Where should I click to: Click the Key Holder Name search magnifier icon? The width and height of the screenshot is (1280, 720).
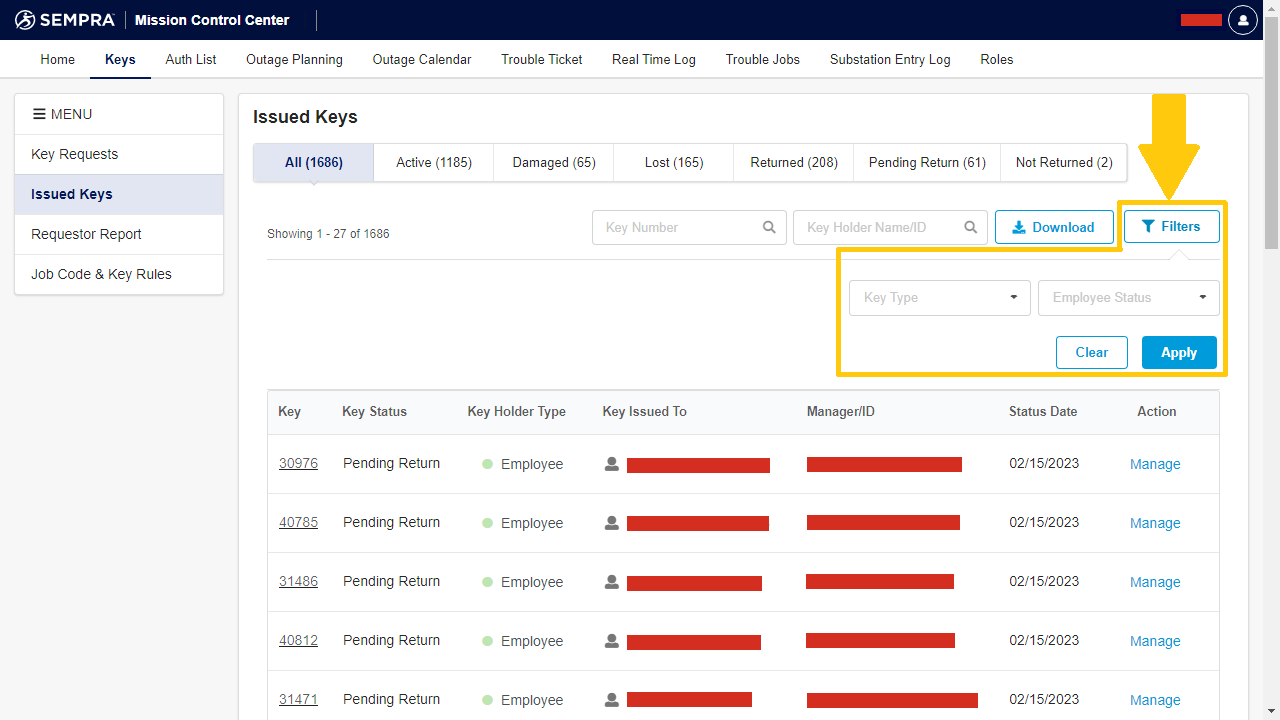coord(970,227)
